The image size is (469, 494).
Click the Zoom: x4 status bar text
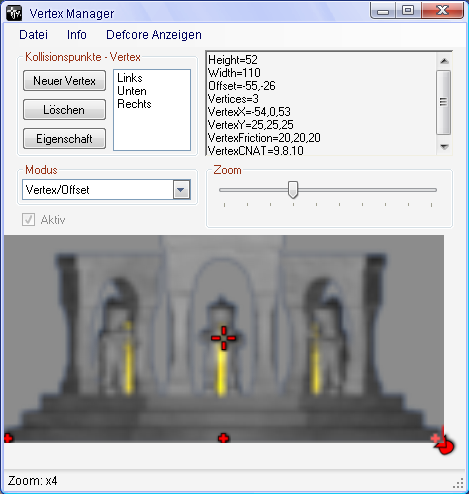click(32, 481)
